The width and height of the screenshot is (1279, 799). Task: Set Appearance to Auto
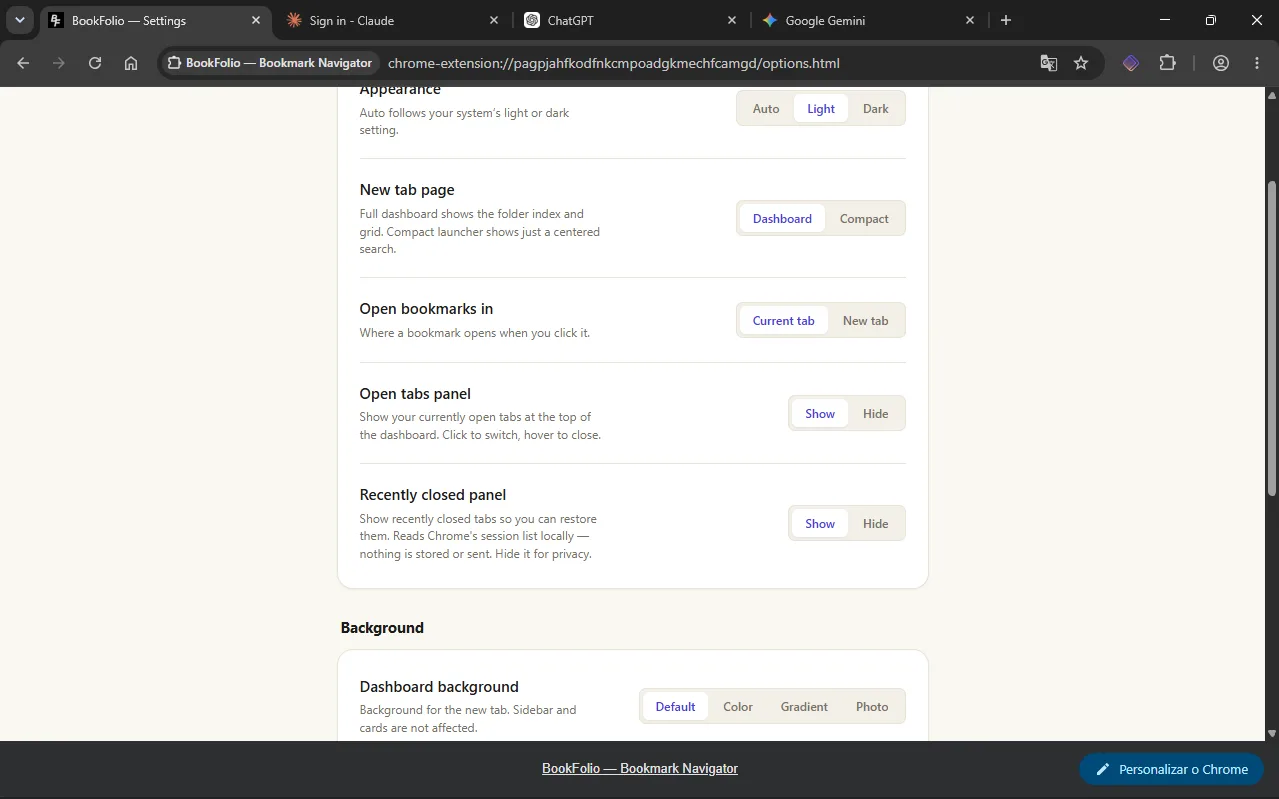click(x=766, y=109)
